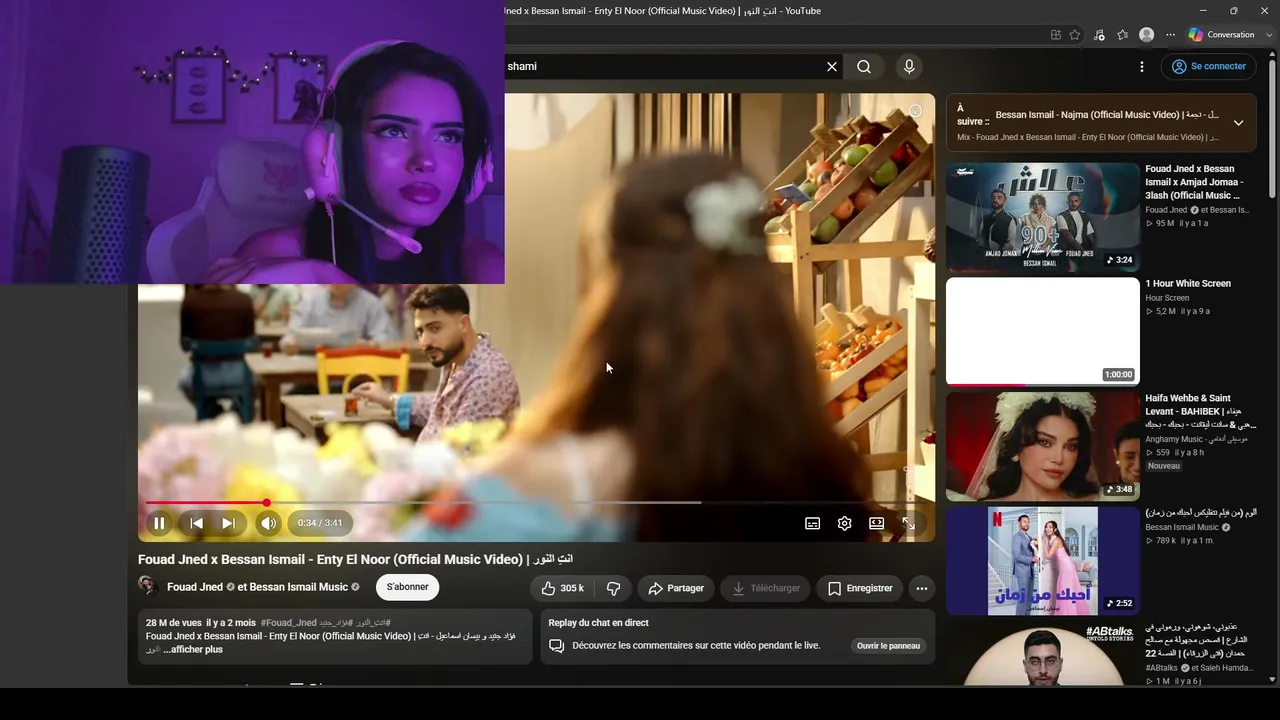
Task: Dislike the video with thumbs down
Action: coord(614,588)
